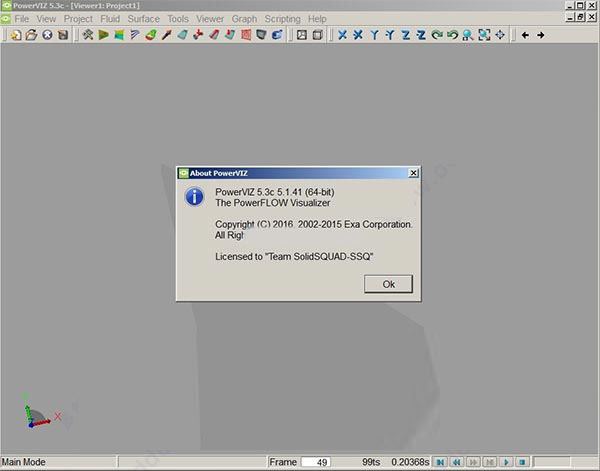Close the About PowerVIZ dialog

413,173
